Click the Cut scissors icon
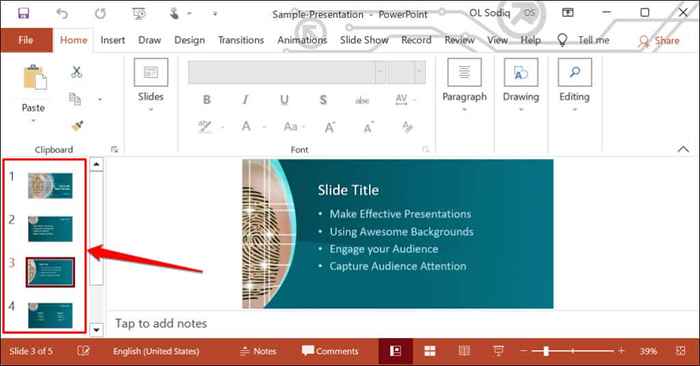The image size is (700, 366). click(76, 72)
